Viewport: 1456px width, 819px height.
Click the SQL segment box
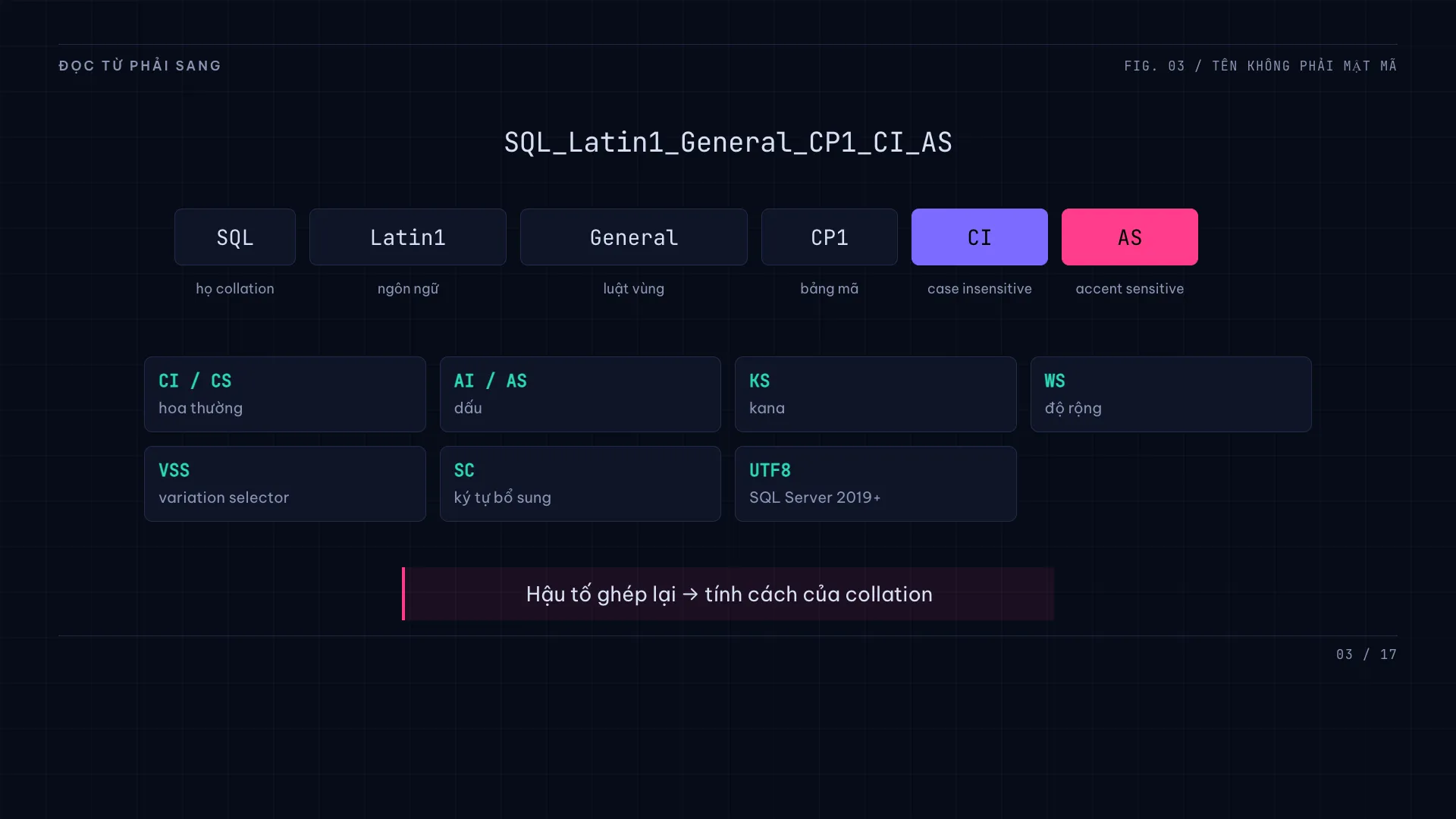pyautogui.click(x=235, y=237)
